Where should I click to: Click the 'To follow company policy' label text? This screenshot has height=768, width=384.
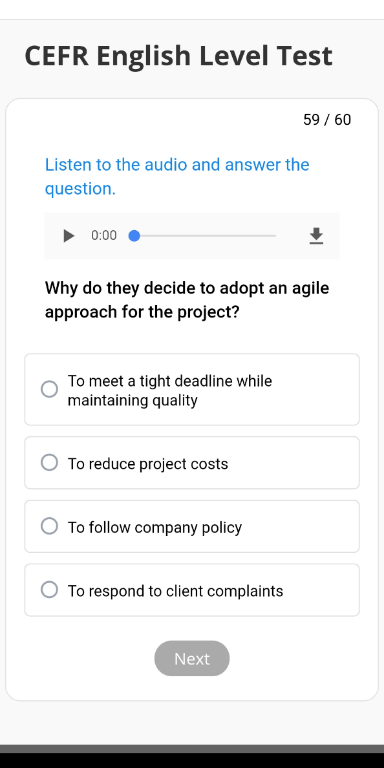155,528
